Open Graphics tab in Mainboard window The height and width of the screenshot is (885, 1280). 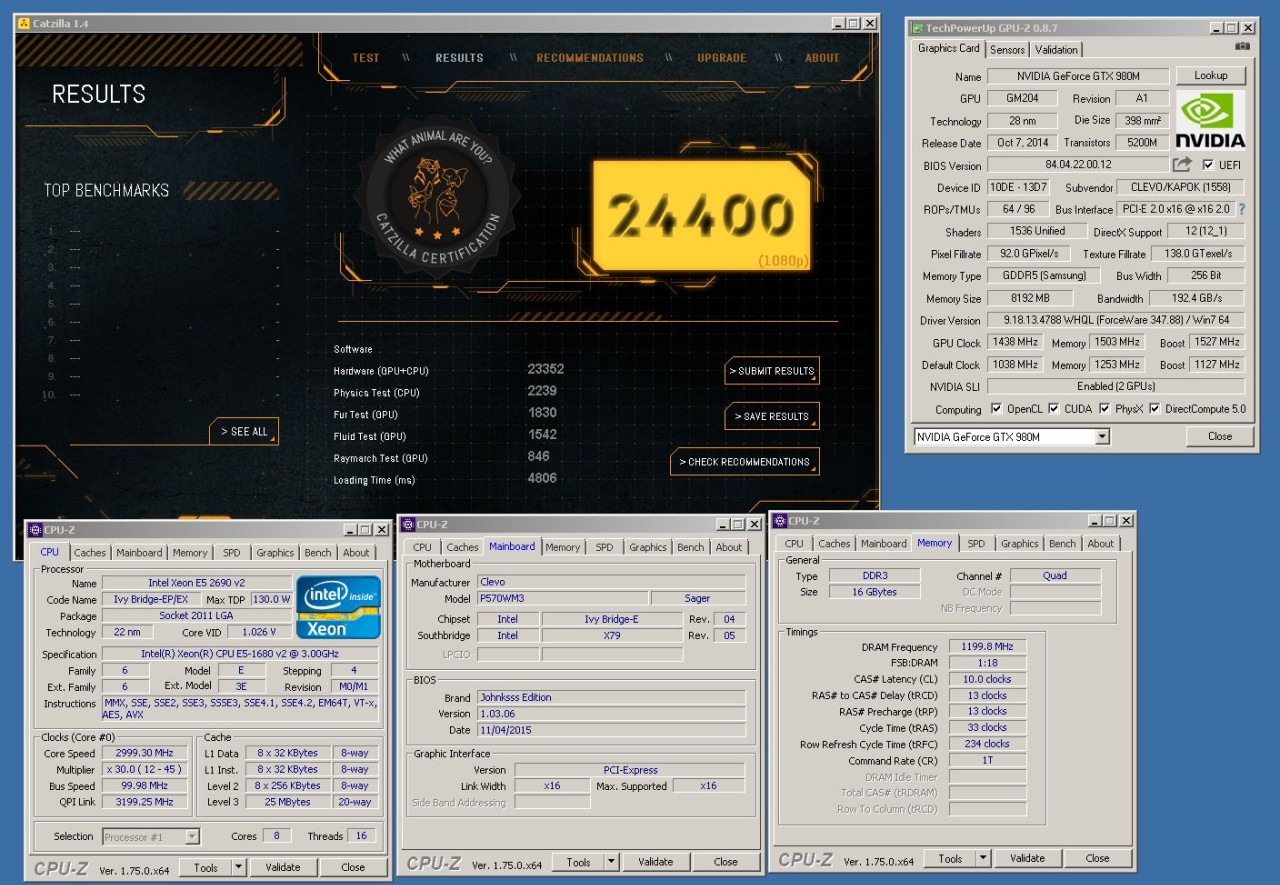(x=648, y=547)
